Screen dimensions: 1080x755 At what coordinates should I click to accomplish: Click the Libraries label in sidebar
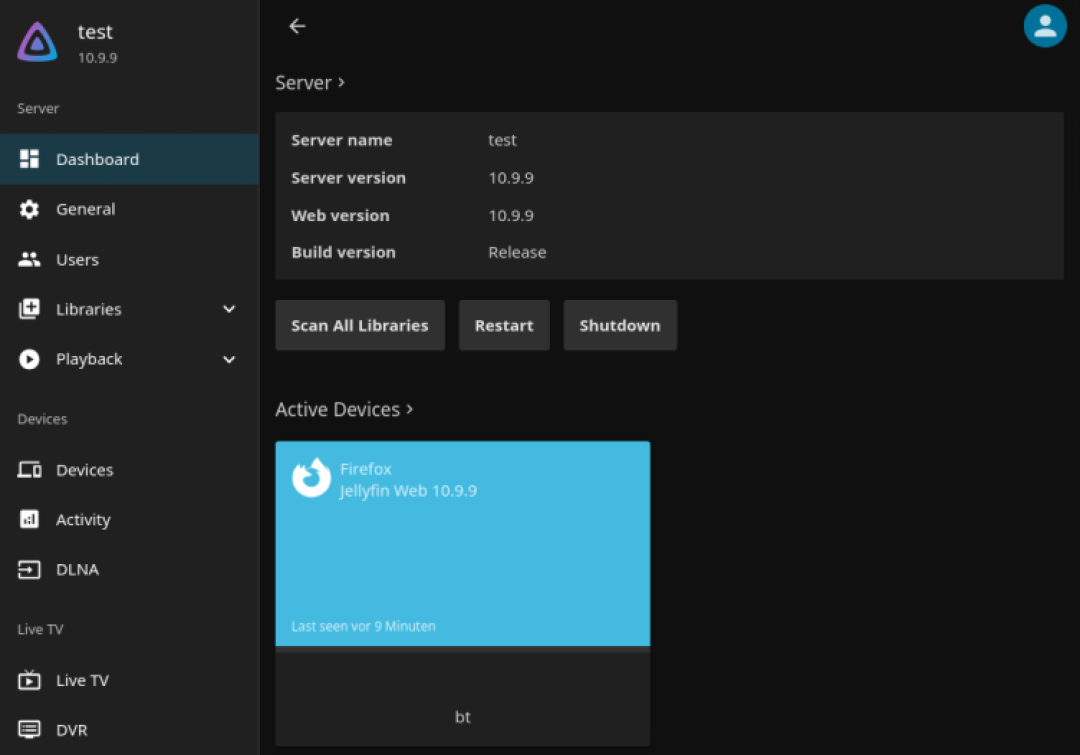tap(89, 309)
